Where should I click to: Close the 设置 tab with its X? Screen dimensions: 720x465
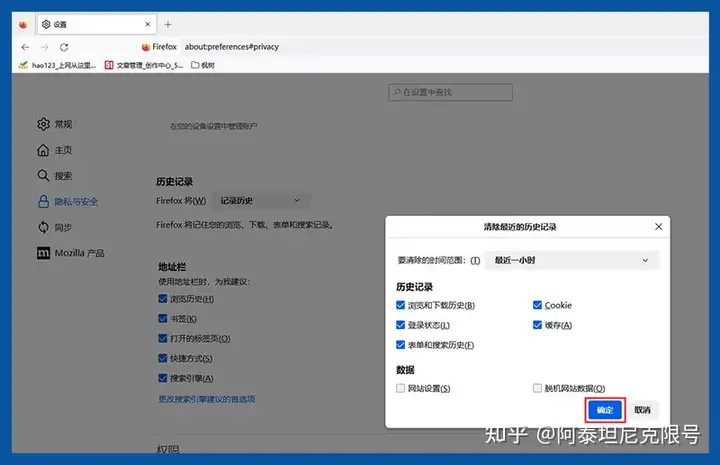tap(147, 24)
